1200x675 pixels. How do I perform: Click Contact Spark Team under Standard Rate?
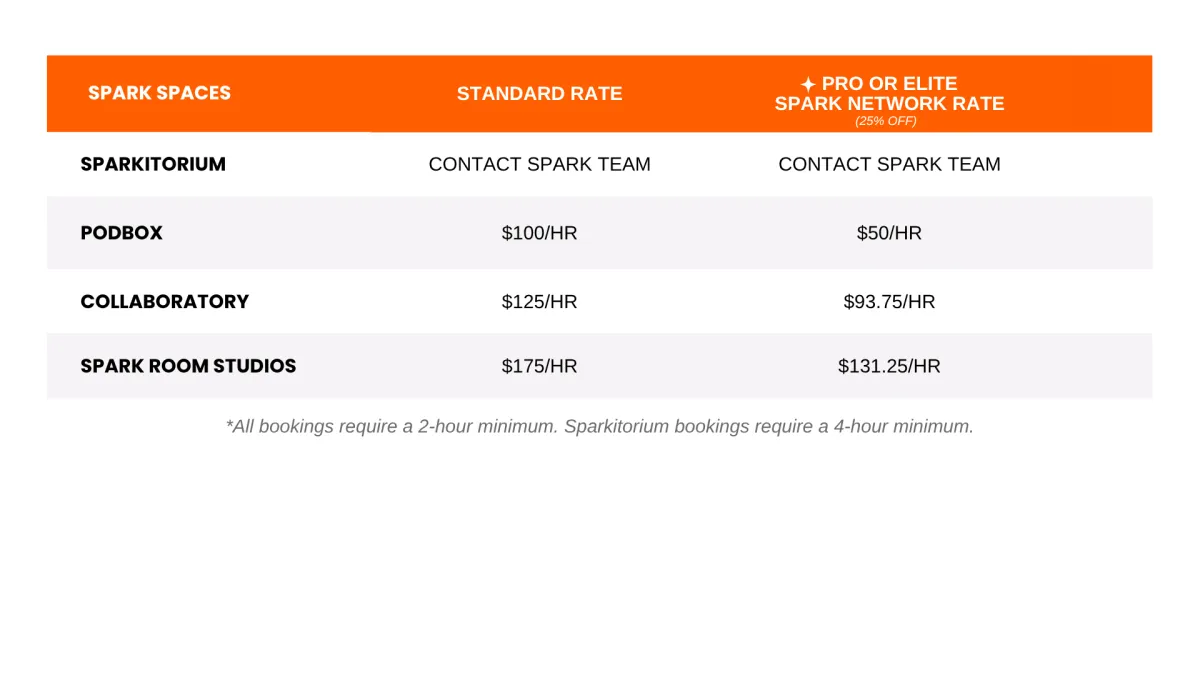[x=539, y=164]
